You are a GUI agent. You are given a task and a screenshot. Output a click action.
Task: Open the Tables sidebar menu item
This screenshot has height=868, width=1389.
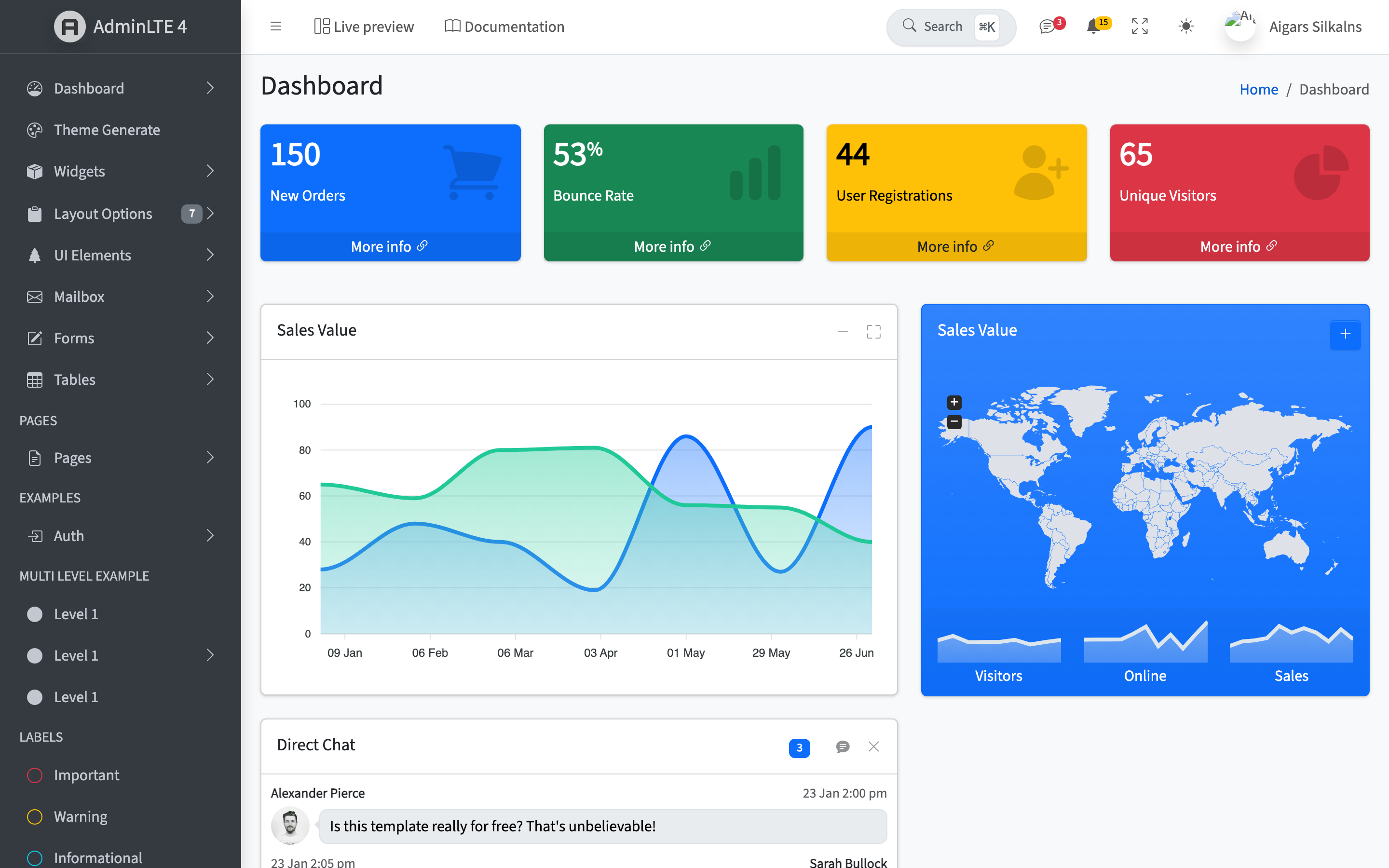(x=121, y=380)
